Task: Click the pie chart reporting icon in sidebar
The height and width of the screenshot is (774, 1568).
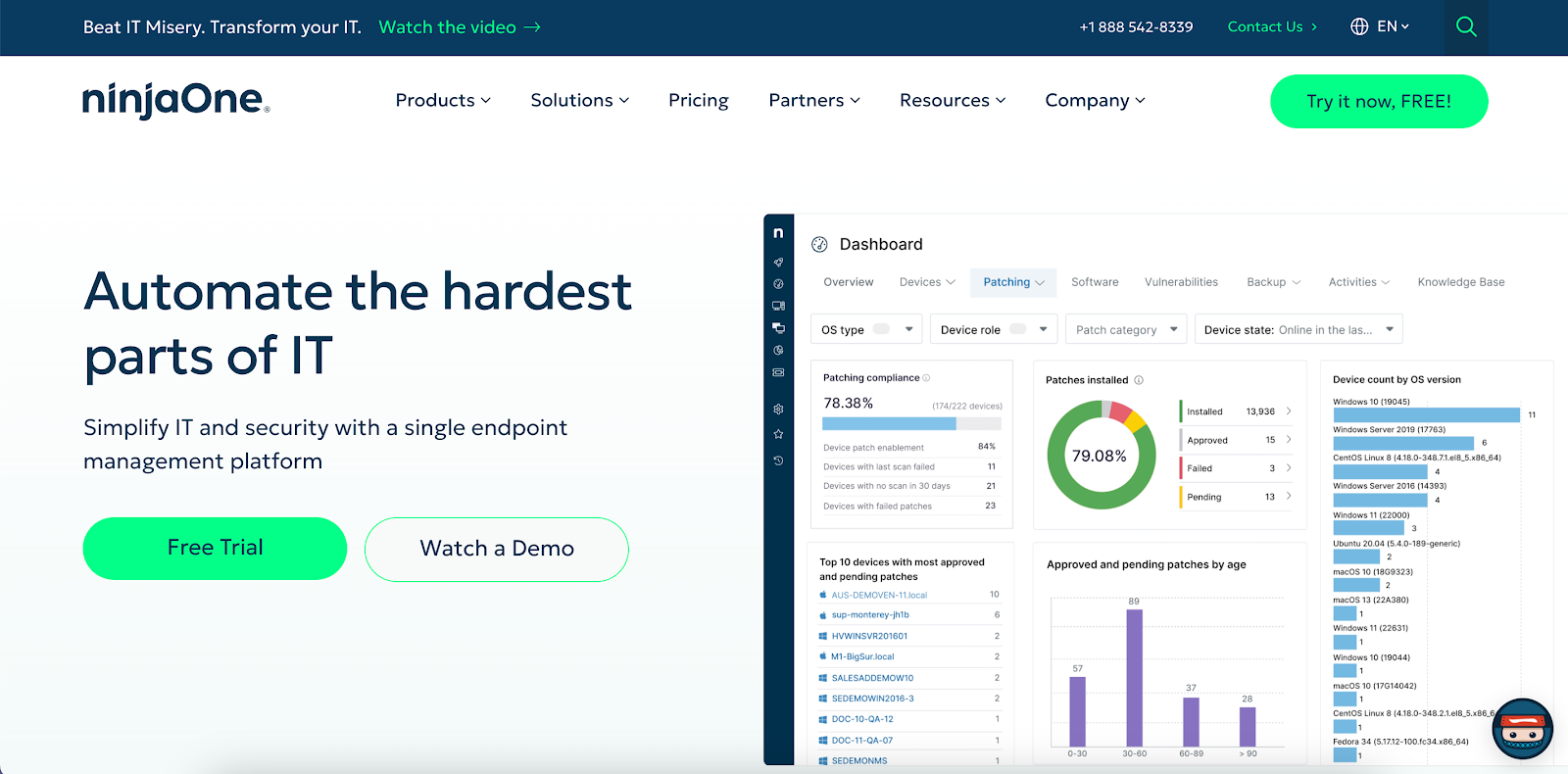Action: [x=778, y=350]
